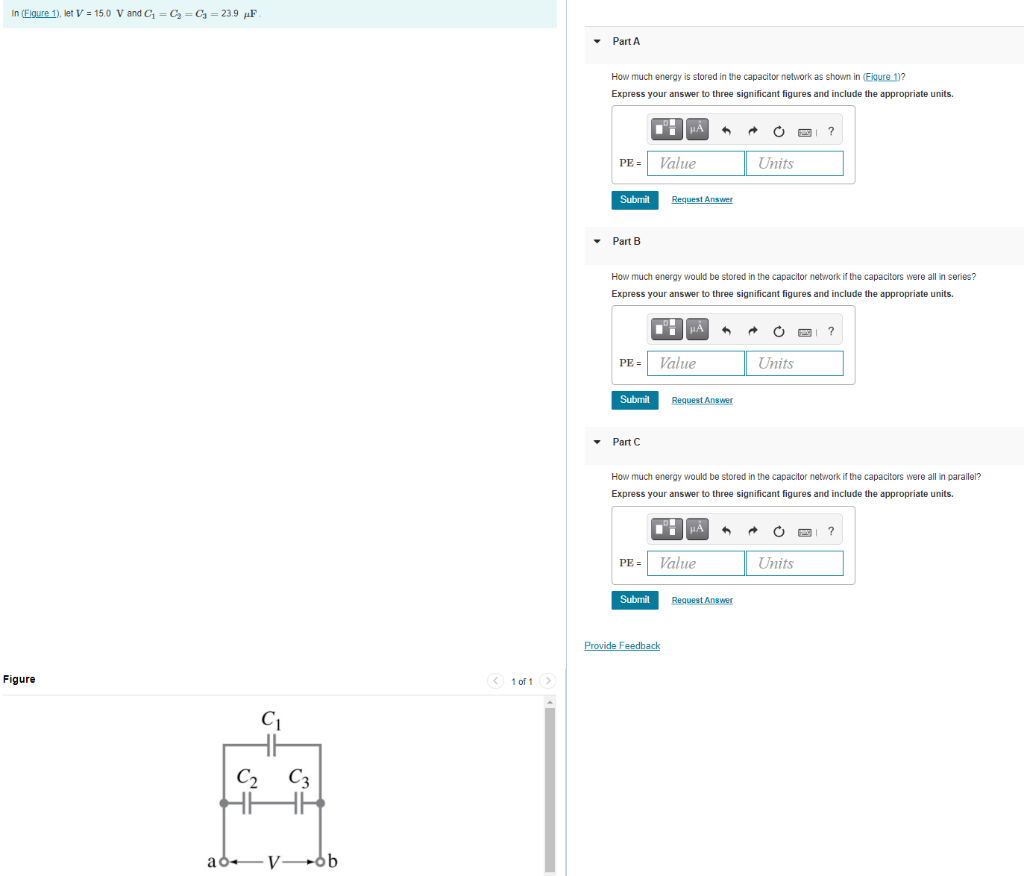Screen dimensions: 1024x876
Task: Reset the Part B answer box
Action: [778, 329]
